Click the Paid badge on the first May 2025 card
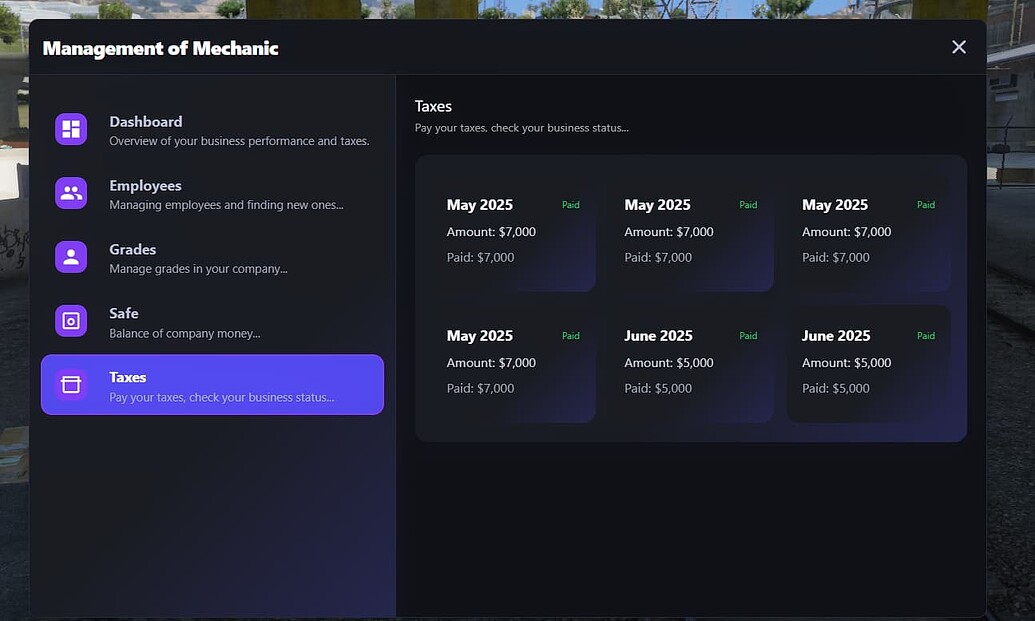 (570, 204)
